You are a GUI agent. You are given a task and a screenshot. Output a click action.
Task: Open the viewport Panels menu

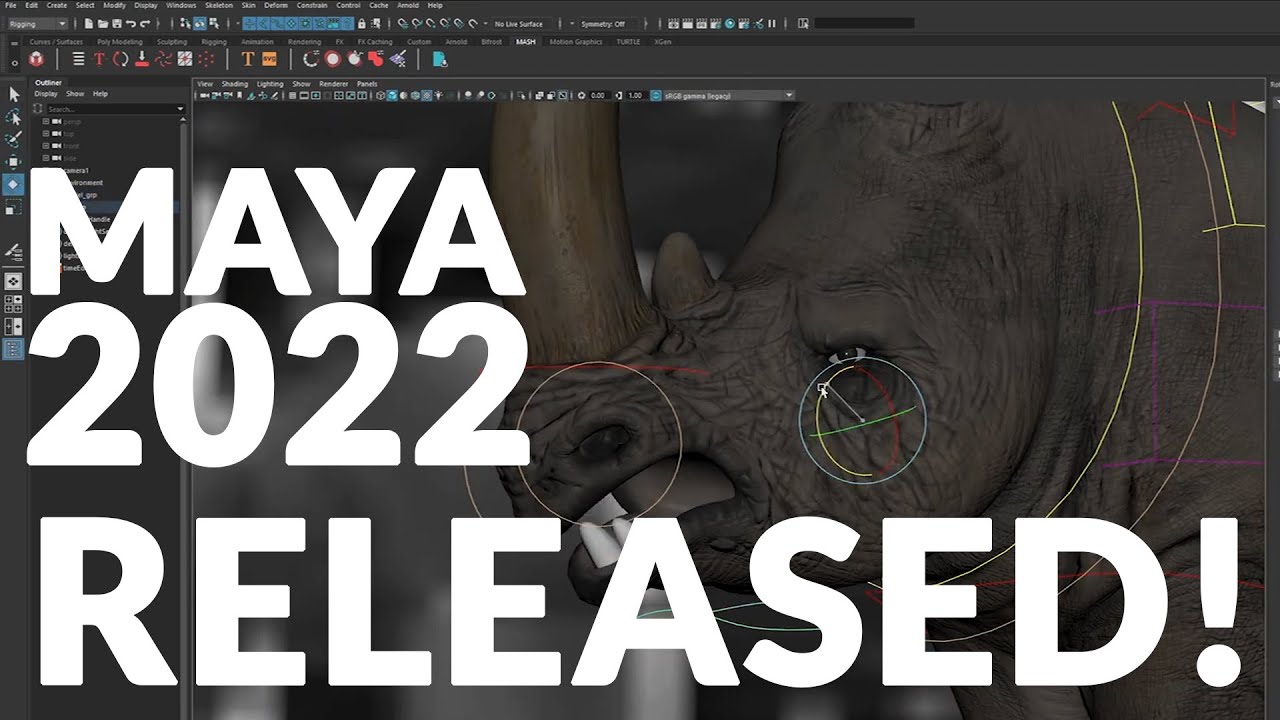click(367, 84)
